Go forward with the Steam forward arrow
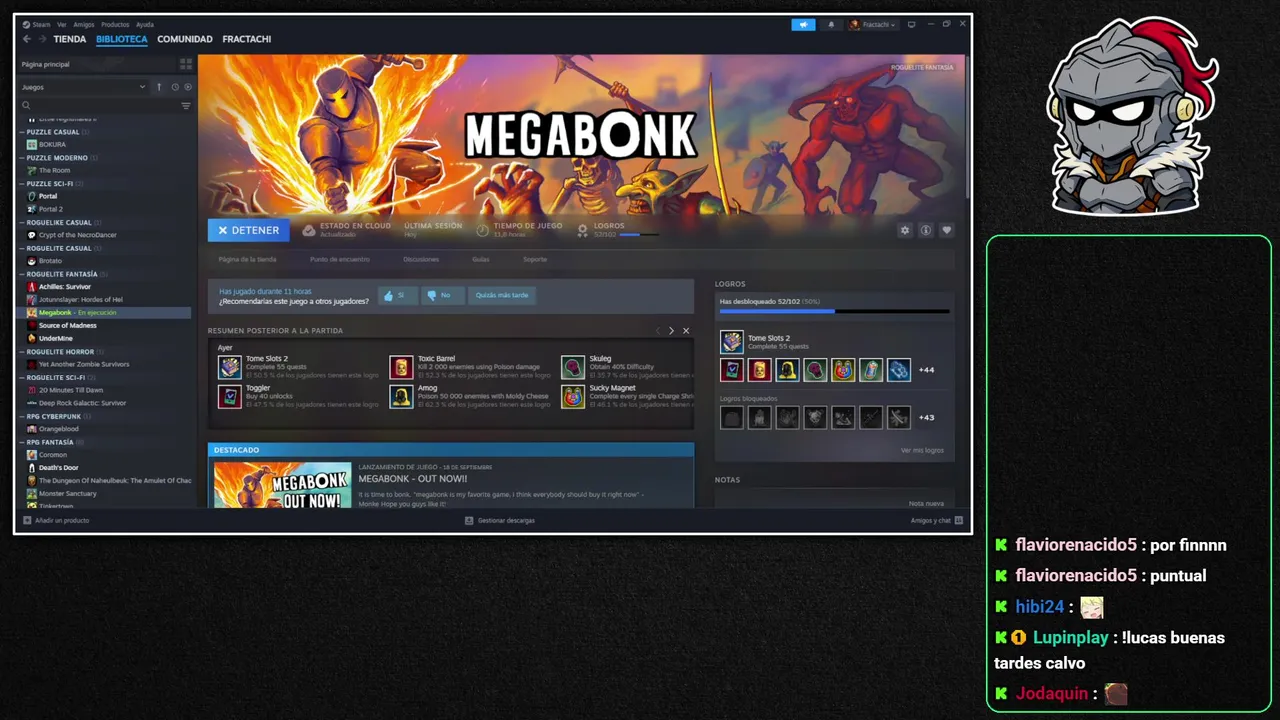 pyautogui.click(x=42, y=39)
